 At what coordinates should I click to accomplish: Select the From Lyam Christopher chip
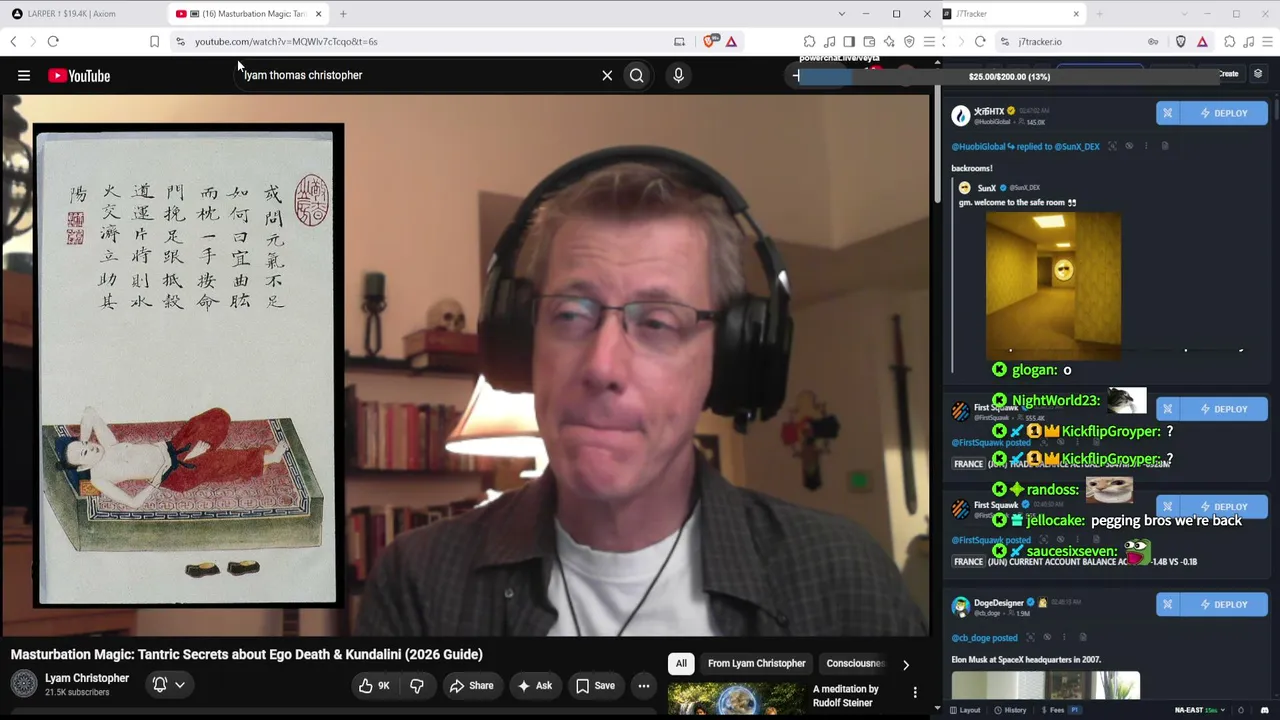[757, 663]
